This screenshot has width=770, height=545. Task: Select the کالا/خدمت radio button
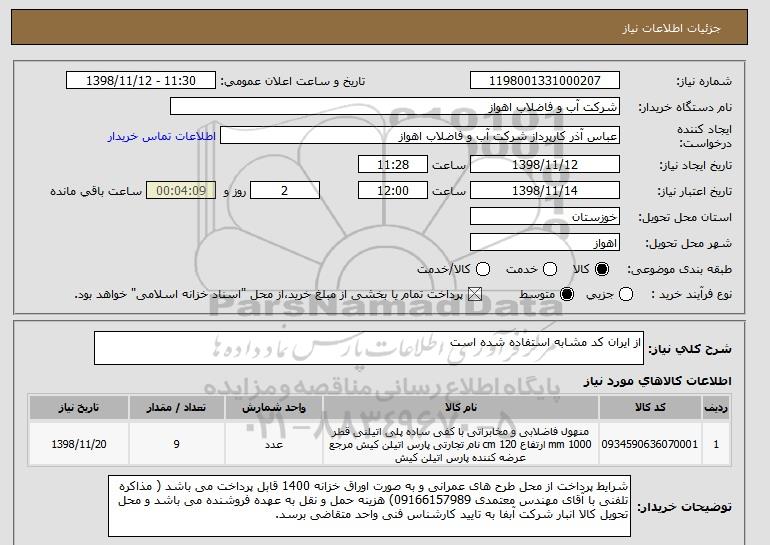point(483,269)
